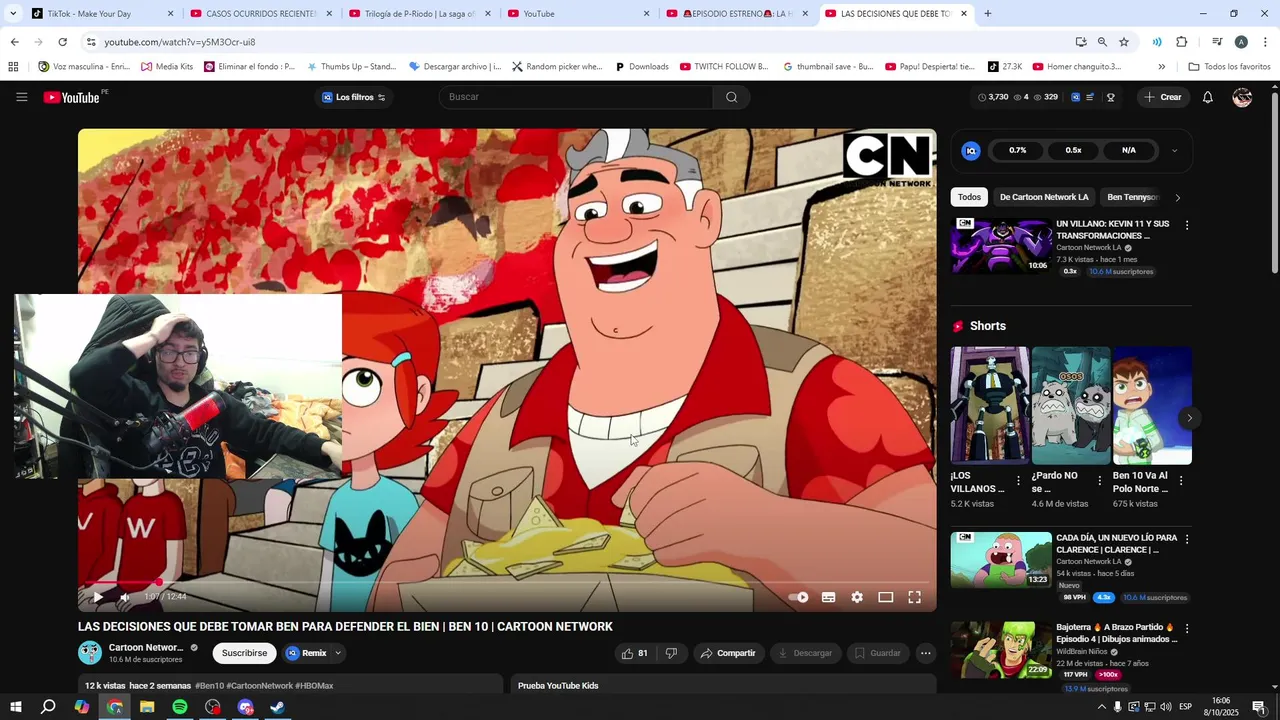
Task: Select the Ben Tennyson chip
Action: 1132,197
